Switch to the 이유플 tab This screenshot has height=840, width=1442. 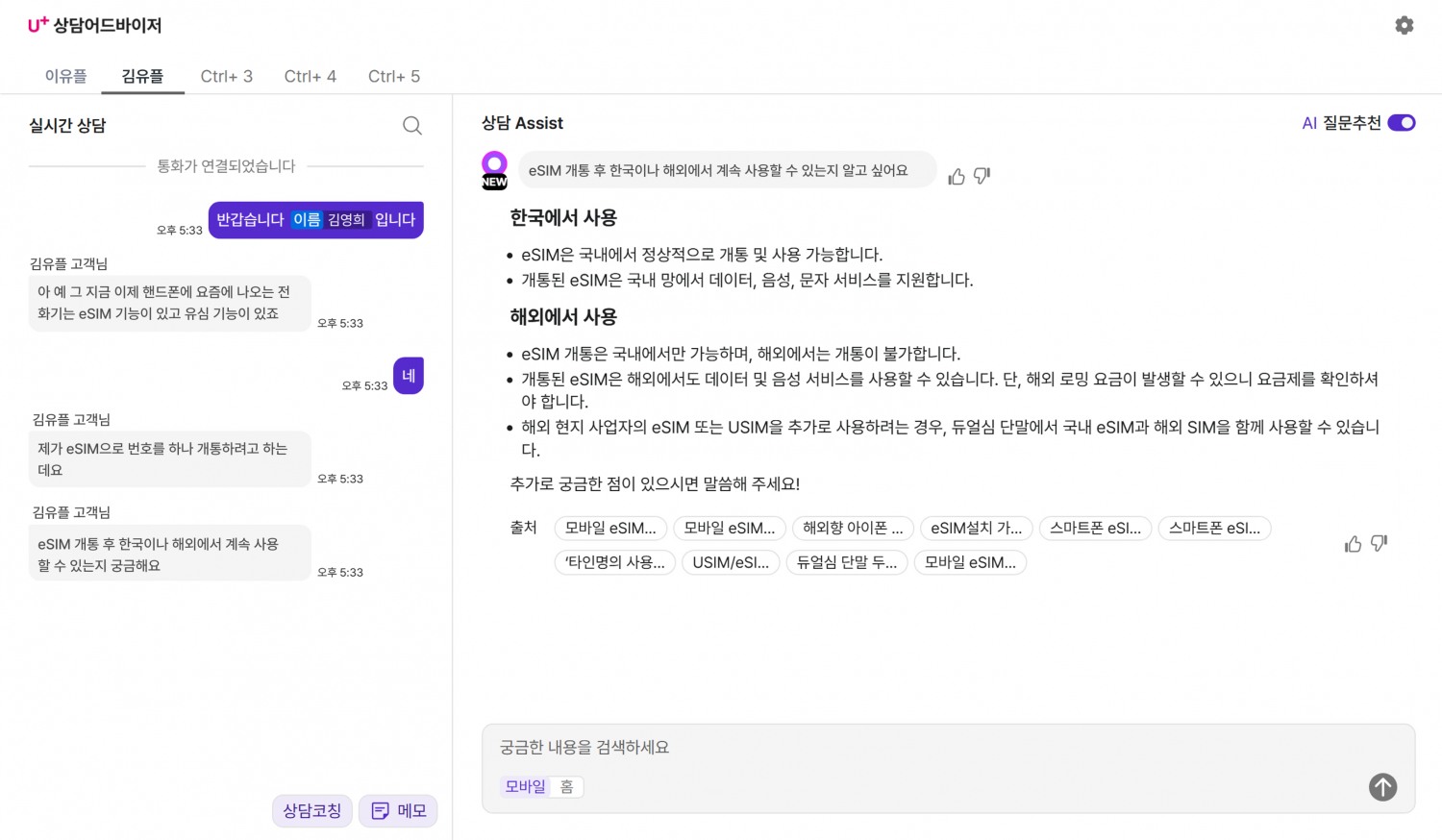click(x=65, y=76)
